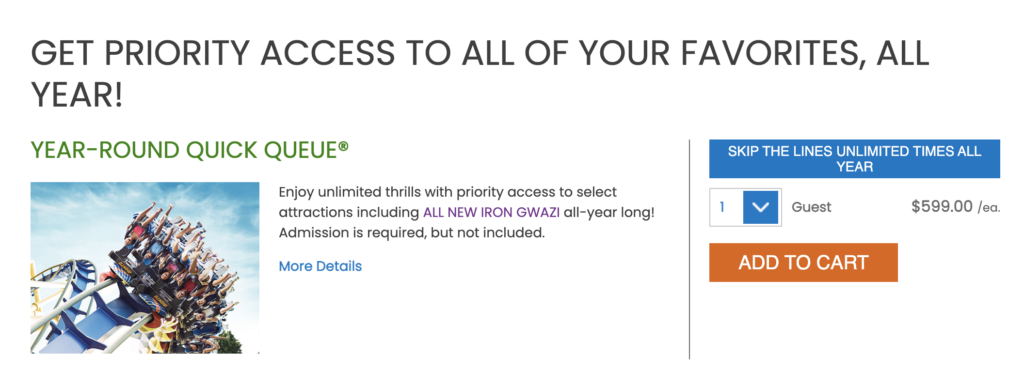Click the GET PRIORITY ACCESS main heading

point(480,74)
